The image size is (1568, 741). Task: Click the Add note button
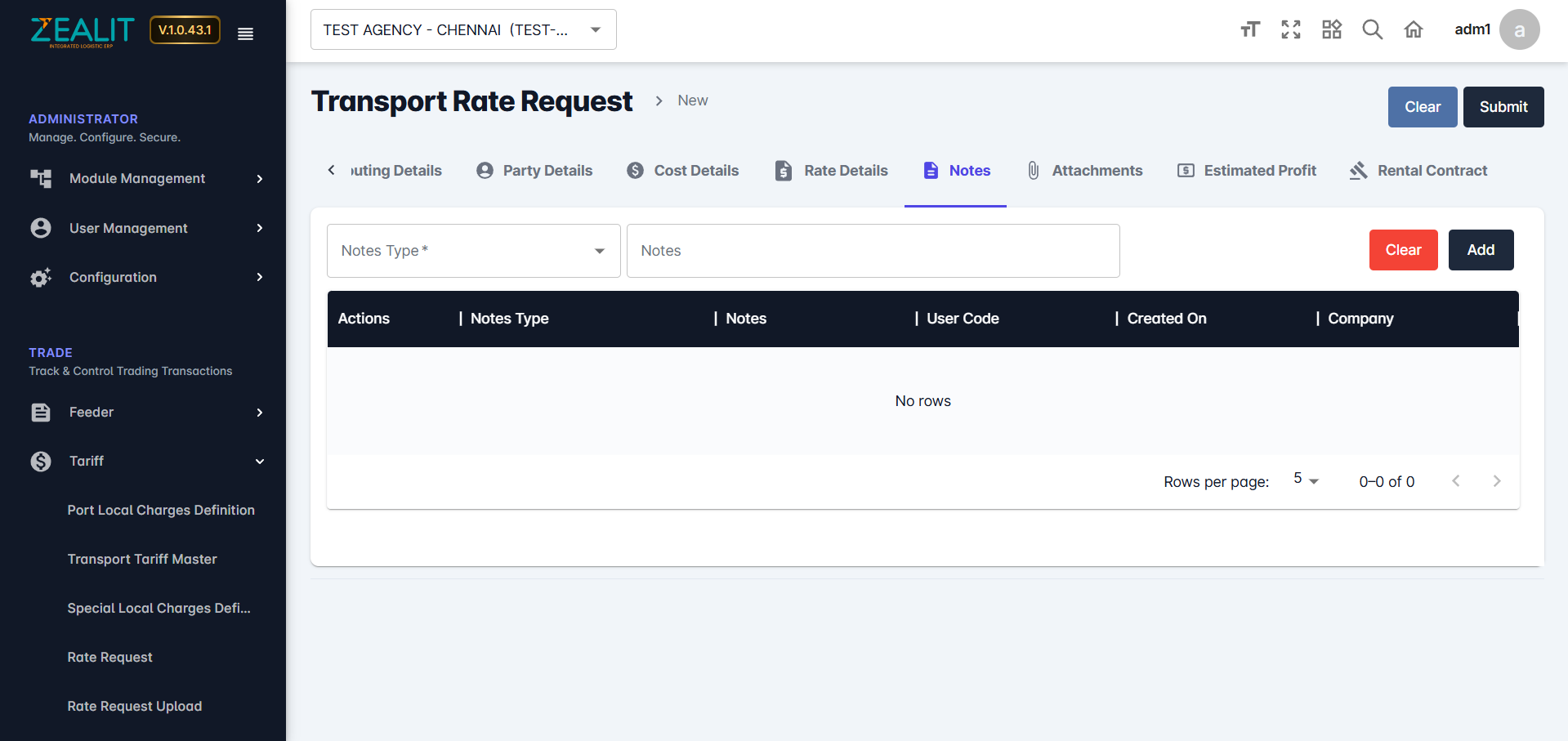[1480, 250]
